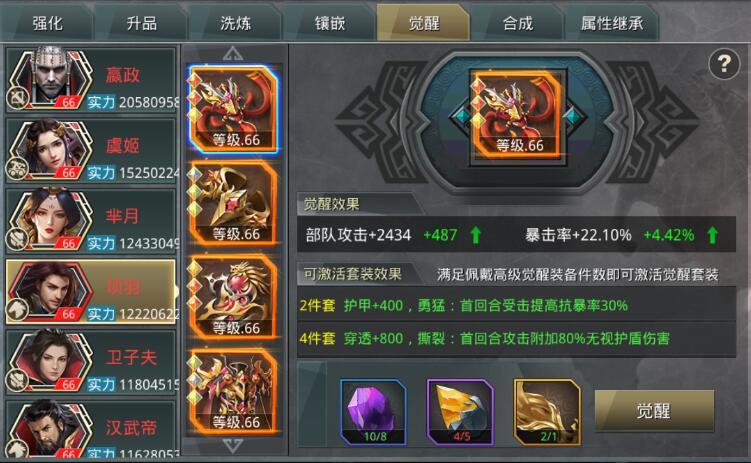The image size is (751, 463).
Task: Click the left teal diamond arrow
Action: [460, 117]
